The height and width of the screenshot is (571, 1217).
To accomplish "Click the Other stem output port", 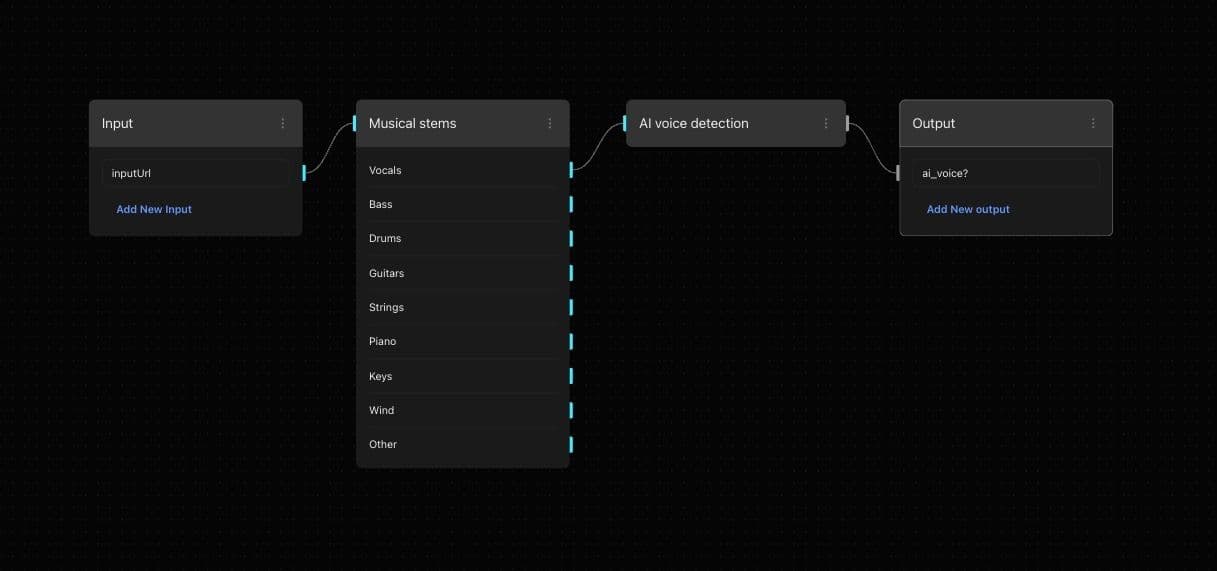I will pos(571,444).
